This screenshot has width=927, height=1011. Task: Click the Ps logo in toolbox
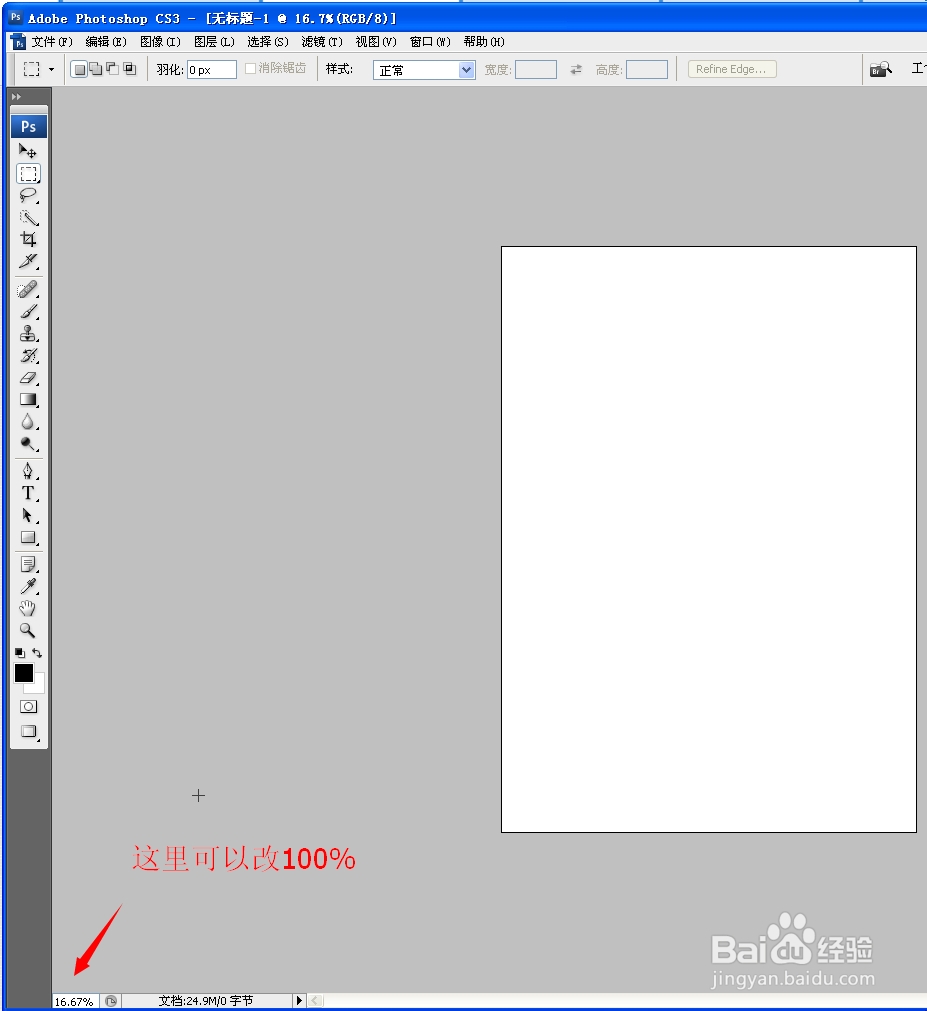coord(29,126)
